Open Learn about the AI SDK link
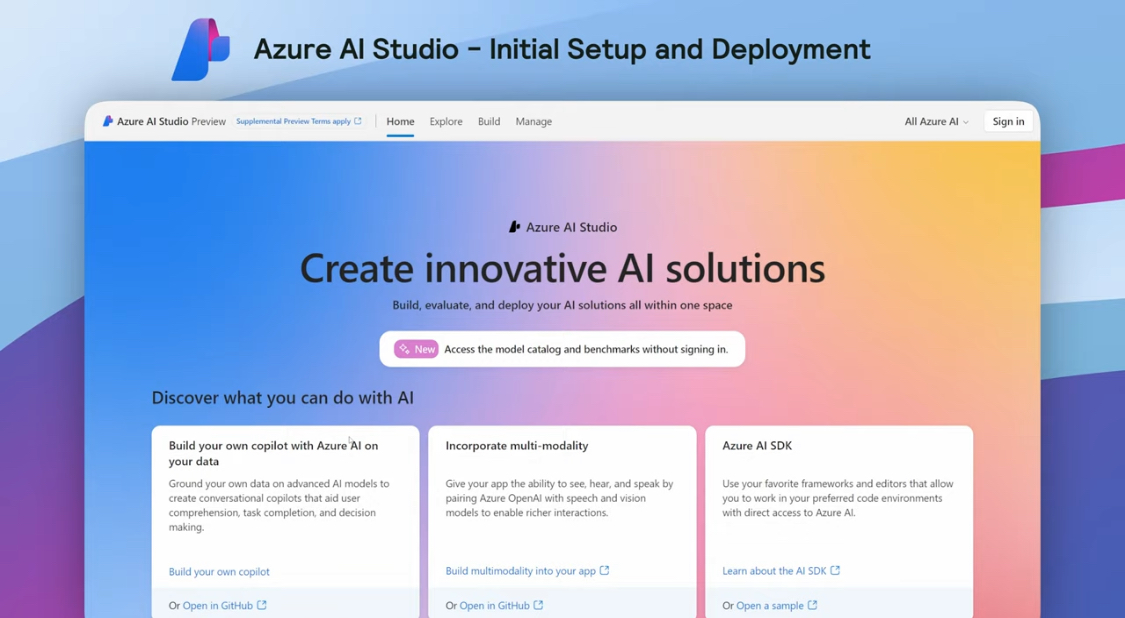Screen dimensions: 1125x618 coord(774,571)
